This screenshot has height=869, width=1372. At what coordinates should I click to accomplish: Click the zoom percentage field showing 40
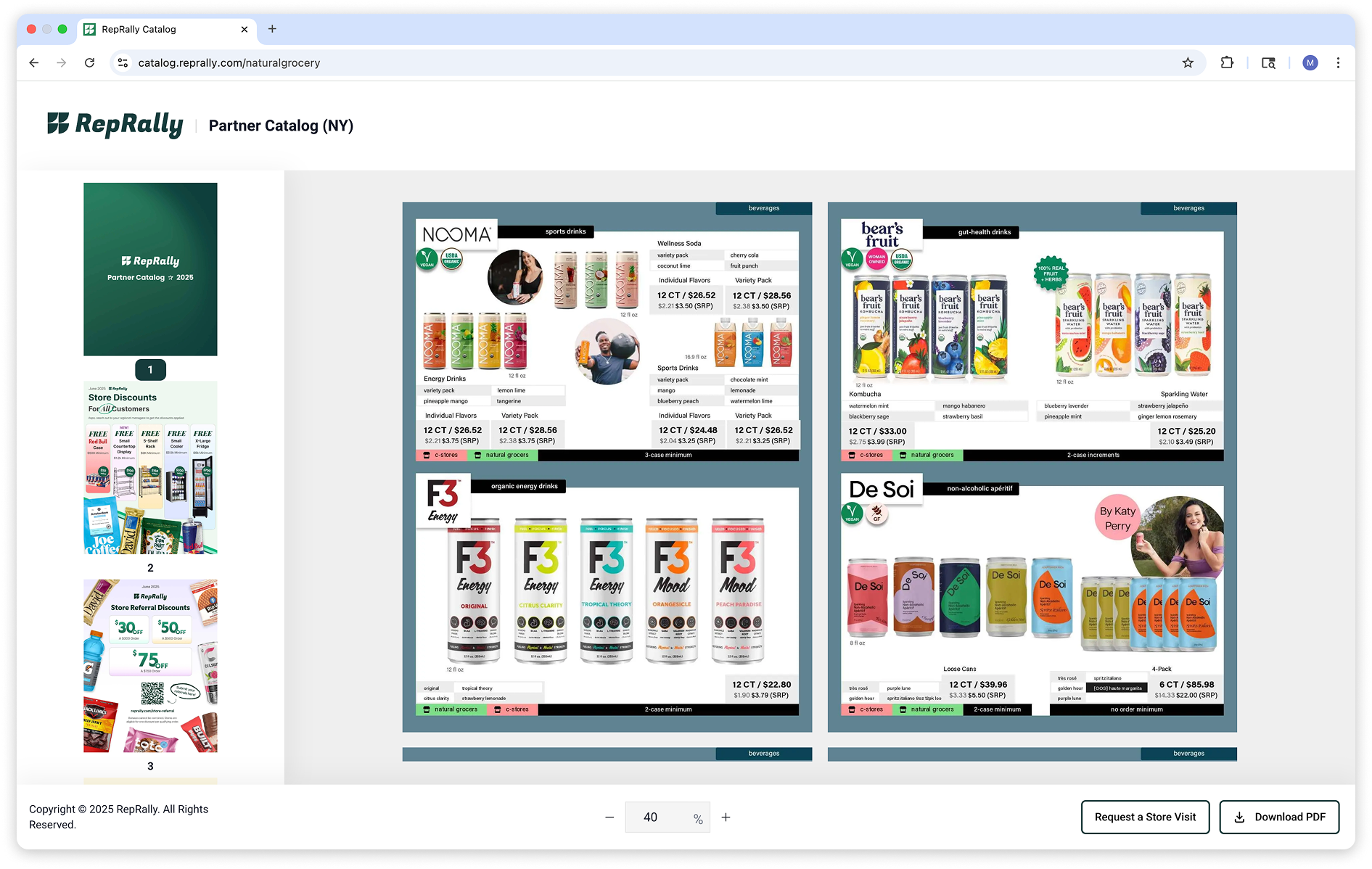pyautogui.click(x=667, y=817)
